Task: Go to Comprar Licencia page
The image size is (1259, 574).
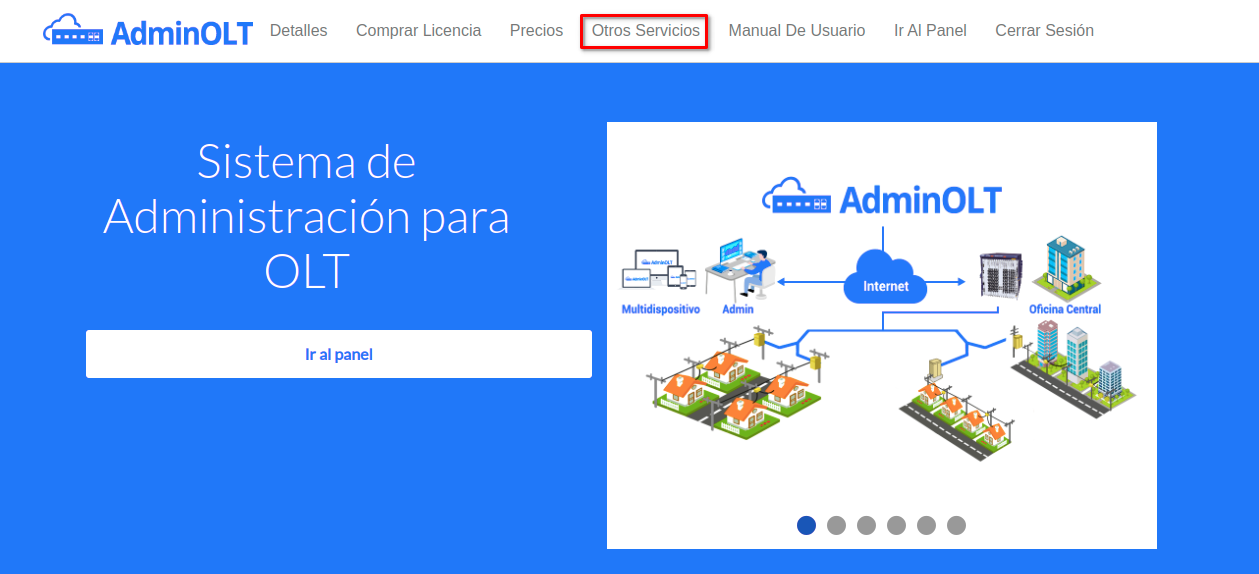Action: [418, 31]
